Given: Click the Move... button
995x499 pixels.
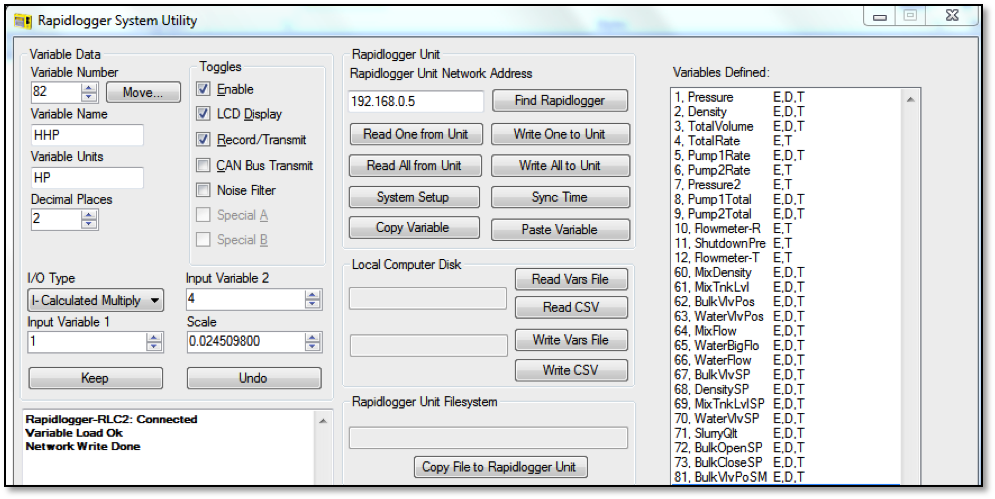Looking at the screenshot, I should [143, 93].
